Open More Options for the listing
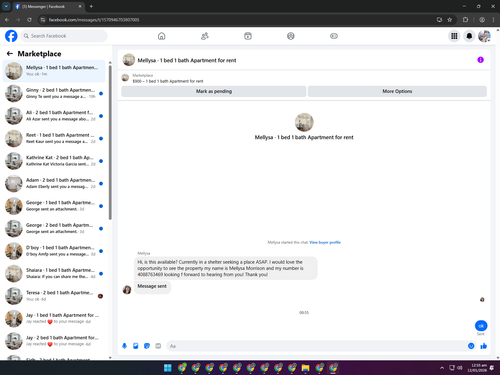Image resolution: width=500 pixels, height=375 pixels. click(397, 91)
